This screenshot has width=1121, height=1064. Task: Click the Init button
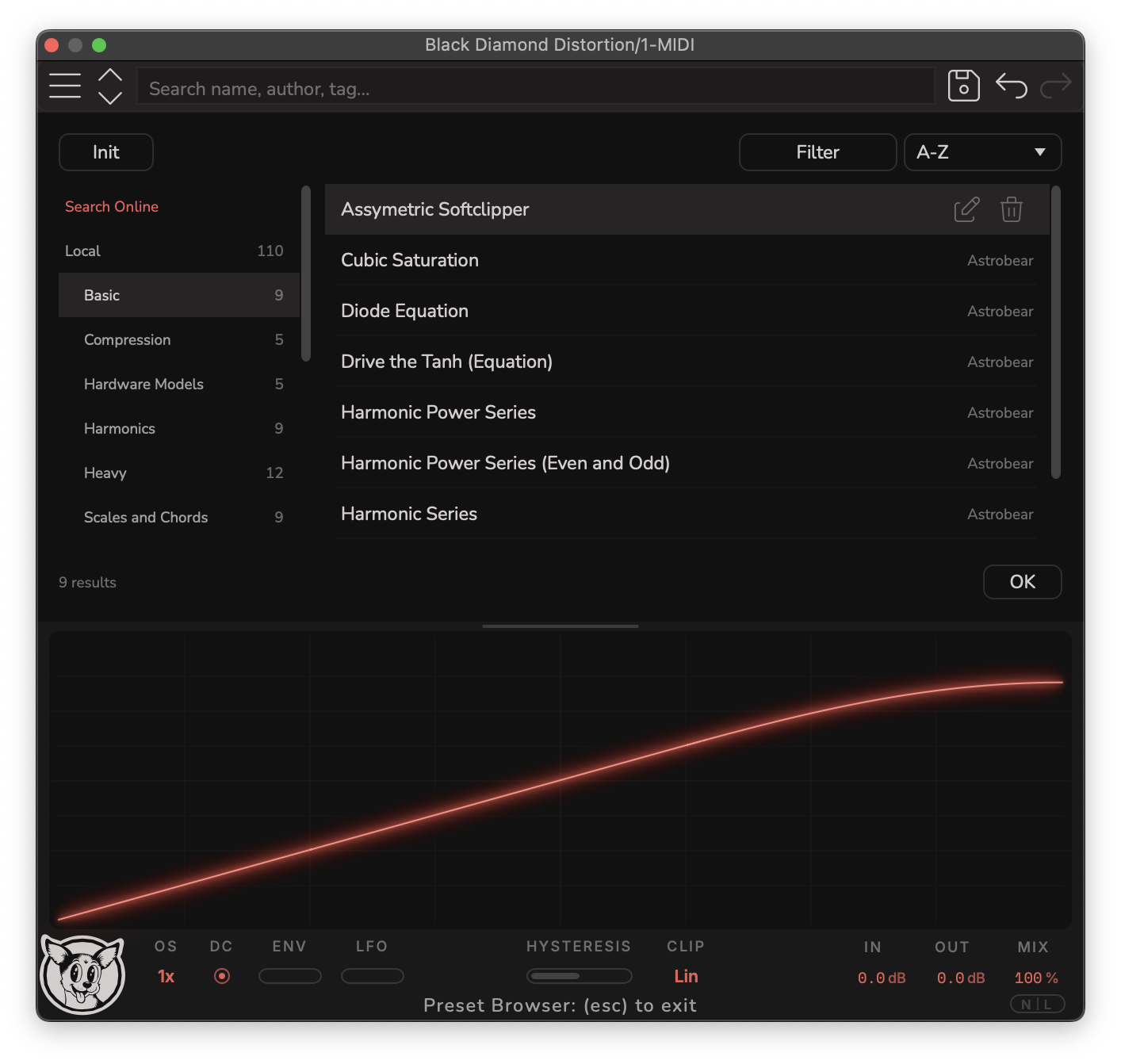(106, 152)
